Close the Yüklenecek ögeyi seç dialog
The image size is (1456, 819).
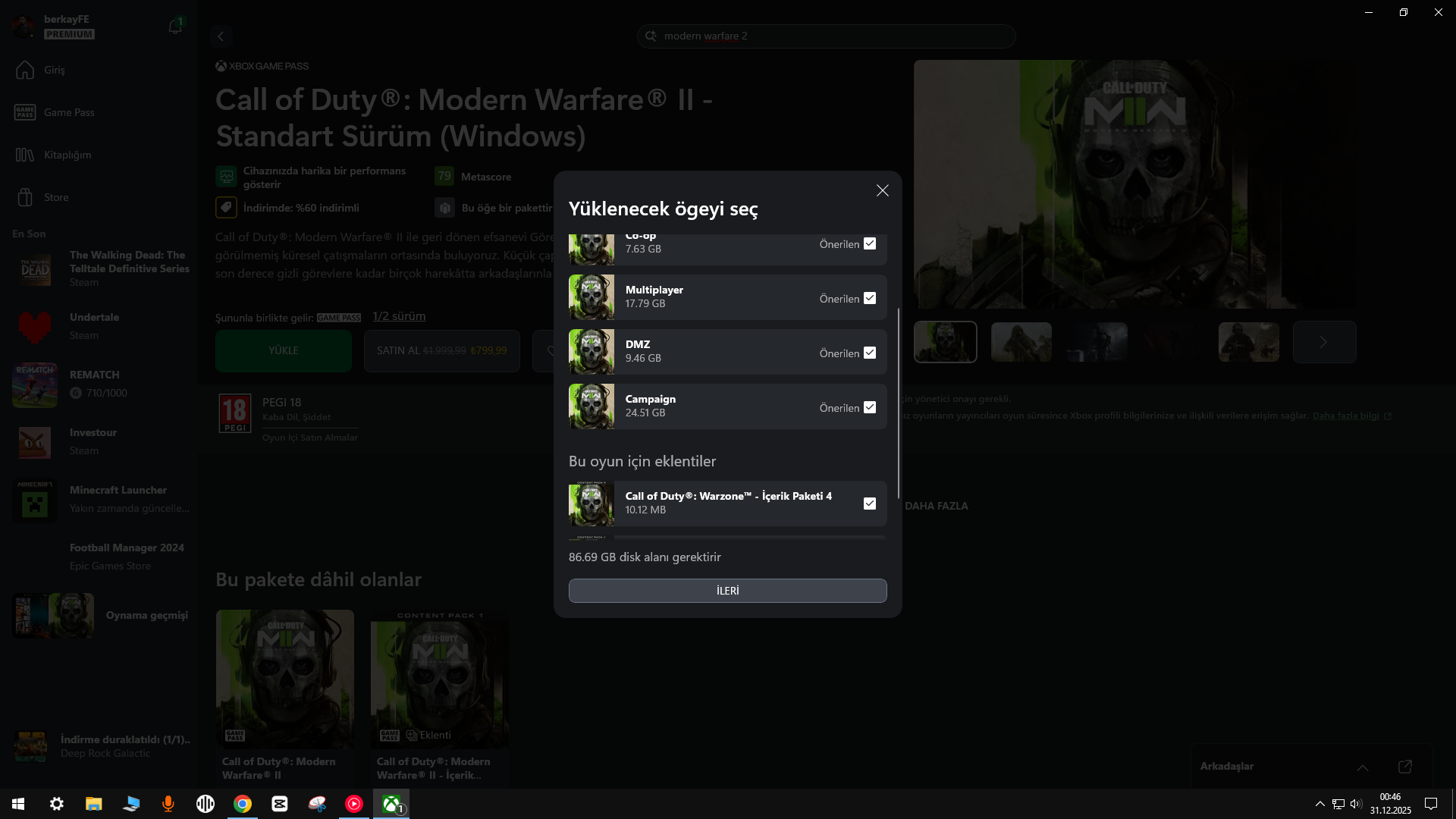coord(882,190)
